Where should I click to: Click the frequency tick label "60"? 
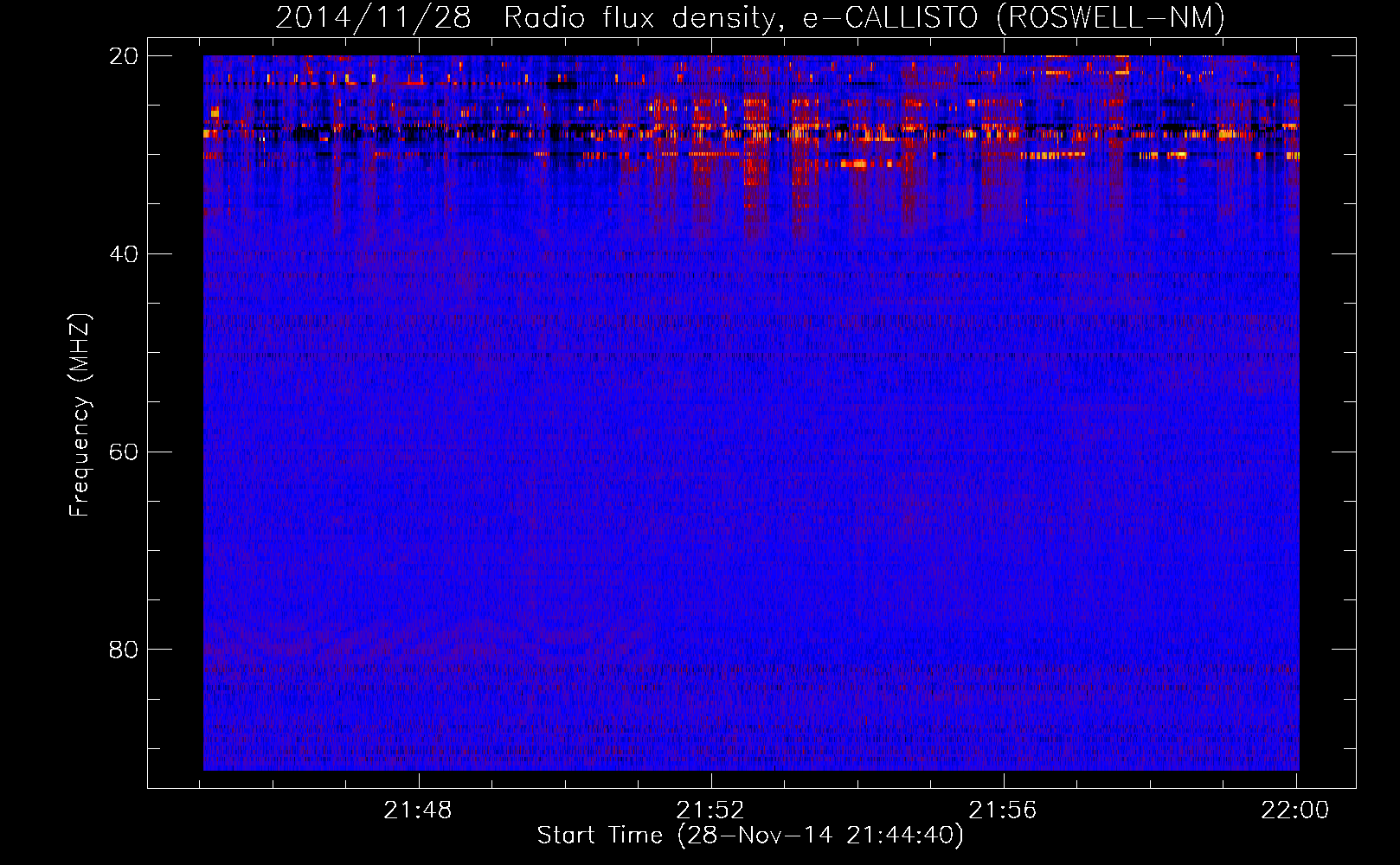point(123,452)
